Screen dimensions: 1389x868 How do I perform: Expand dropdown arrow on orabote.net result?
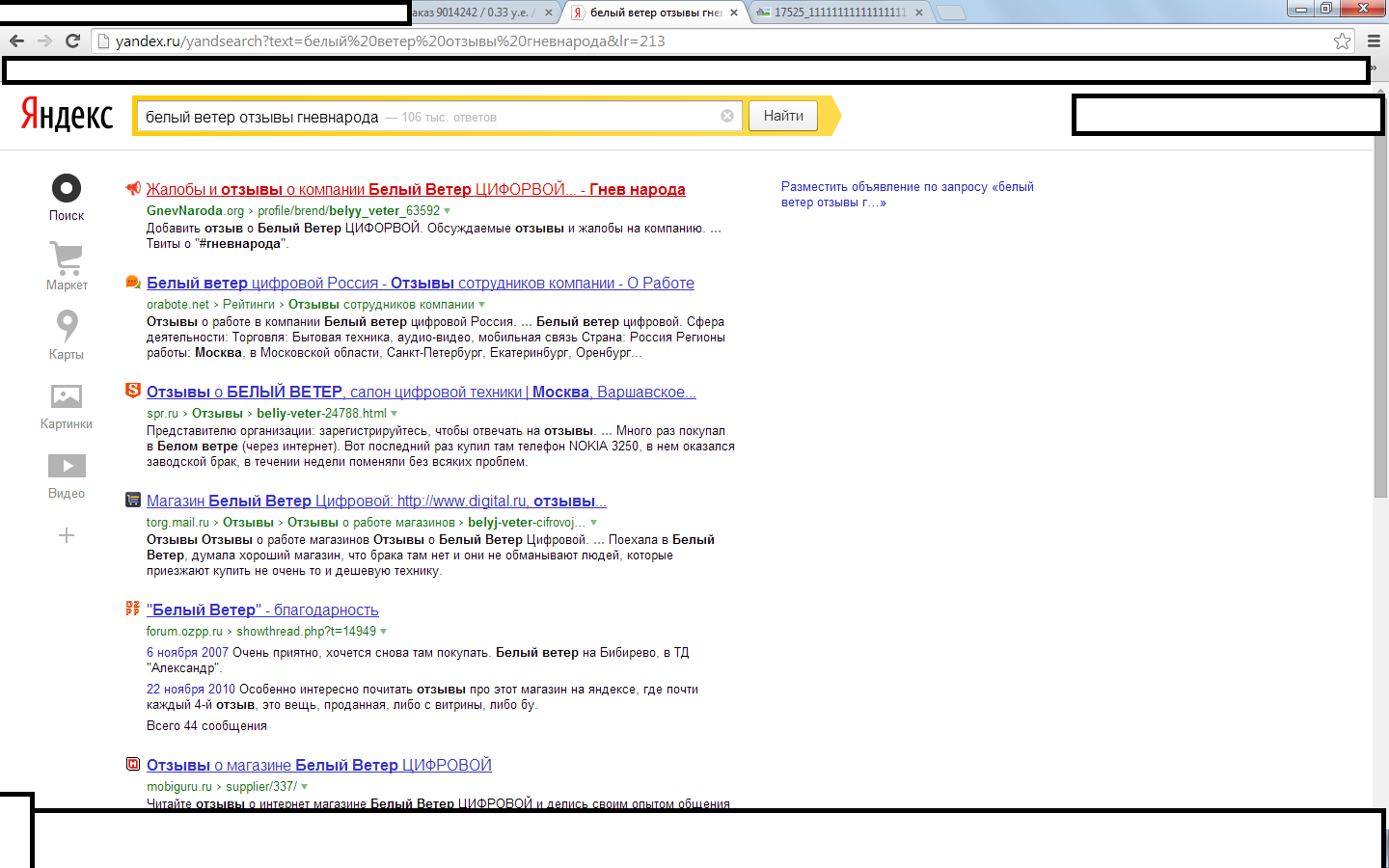tap(481, 305)
